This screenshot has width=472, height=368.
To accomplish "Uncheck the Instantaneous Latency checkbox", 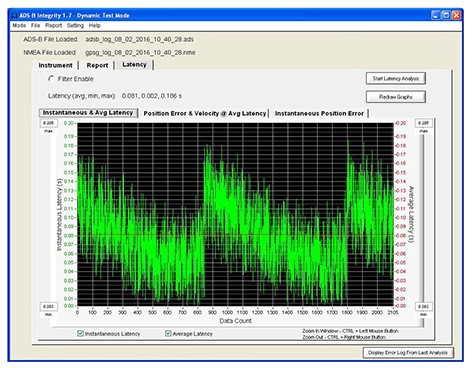I will point(80,333).
